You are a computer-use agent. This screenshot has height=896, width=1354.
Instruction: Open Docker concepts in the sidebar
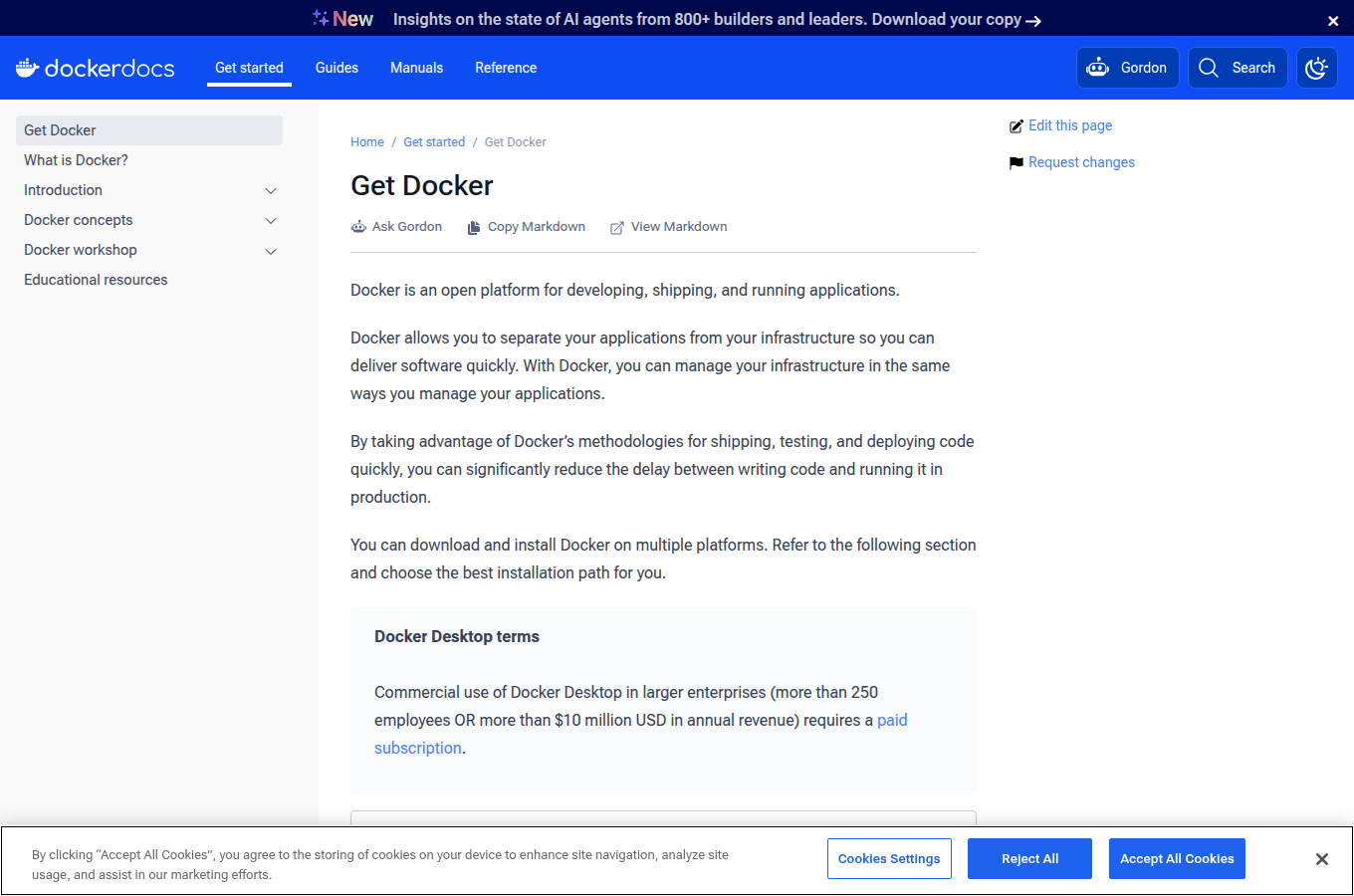[x=79, y=220]
